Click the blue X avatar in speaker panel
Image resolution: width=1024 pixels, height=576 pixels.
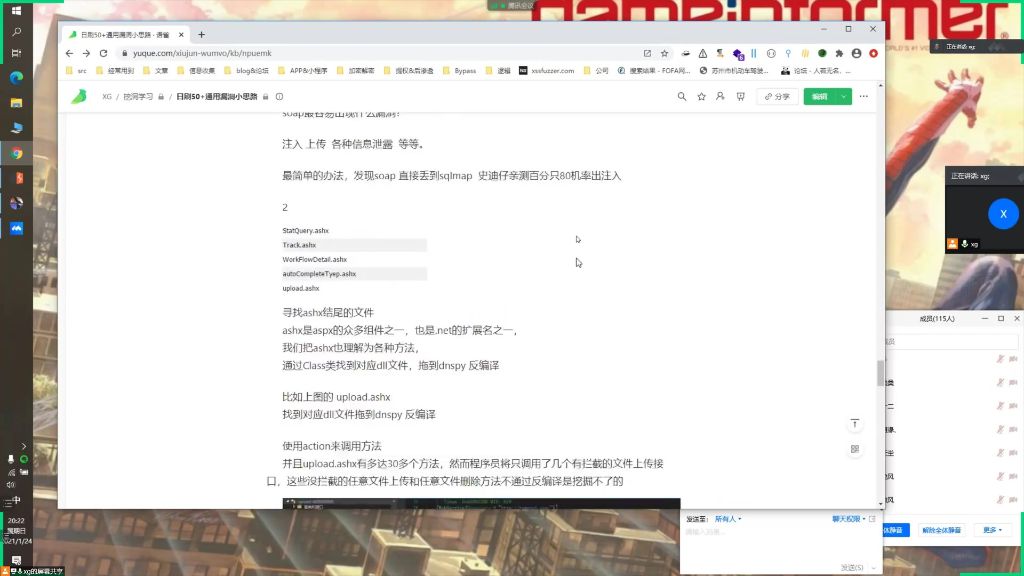(x=1003, y=214)
